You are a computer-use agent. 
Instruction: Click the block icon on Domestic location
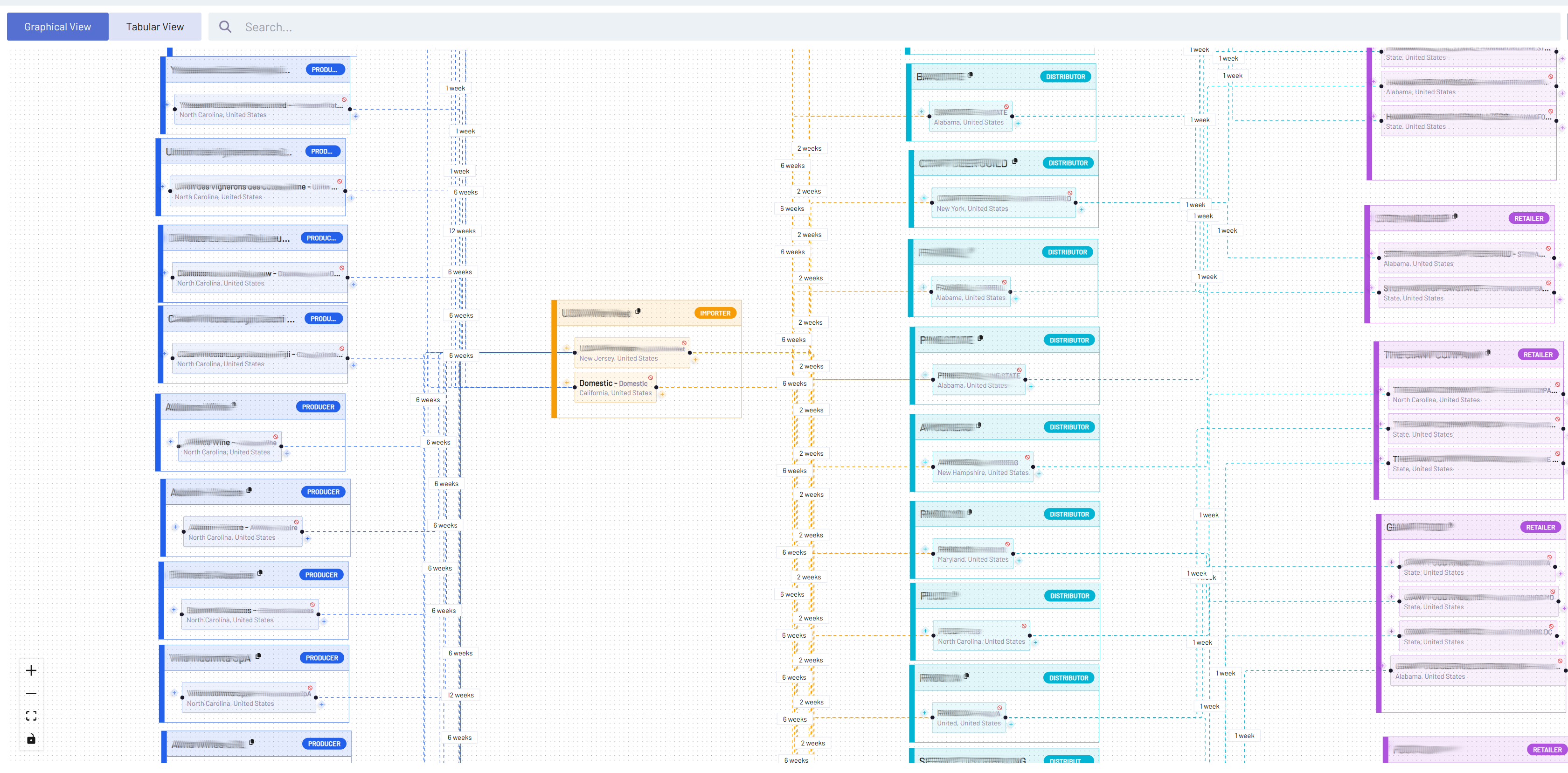[651, 378]
